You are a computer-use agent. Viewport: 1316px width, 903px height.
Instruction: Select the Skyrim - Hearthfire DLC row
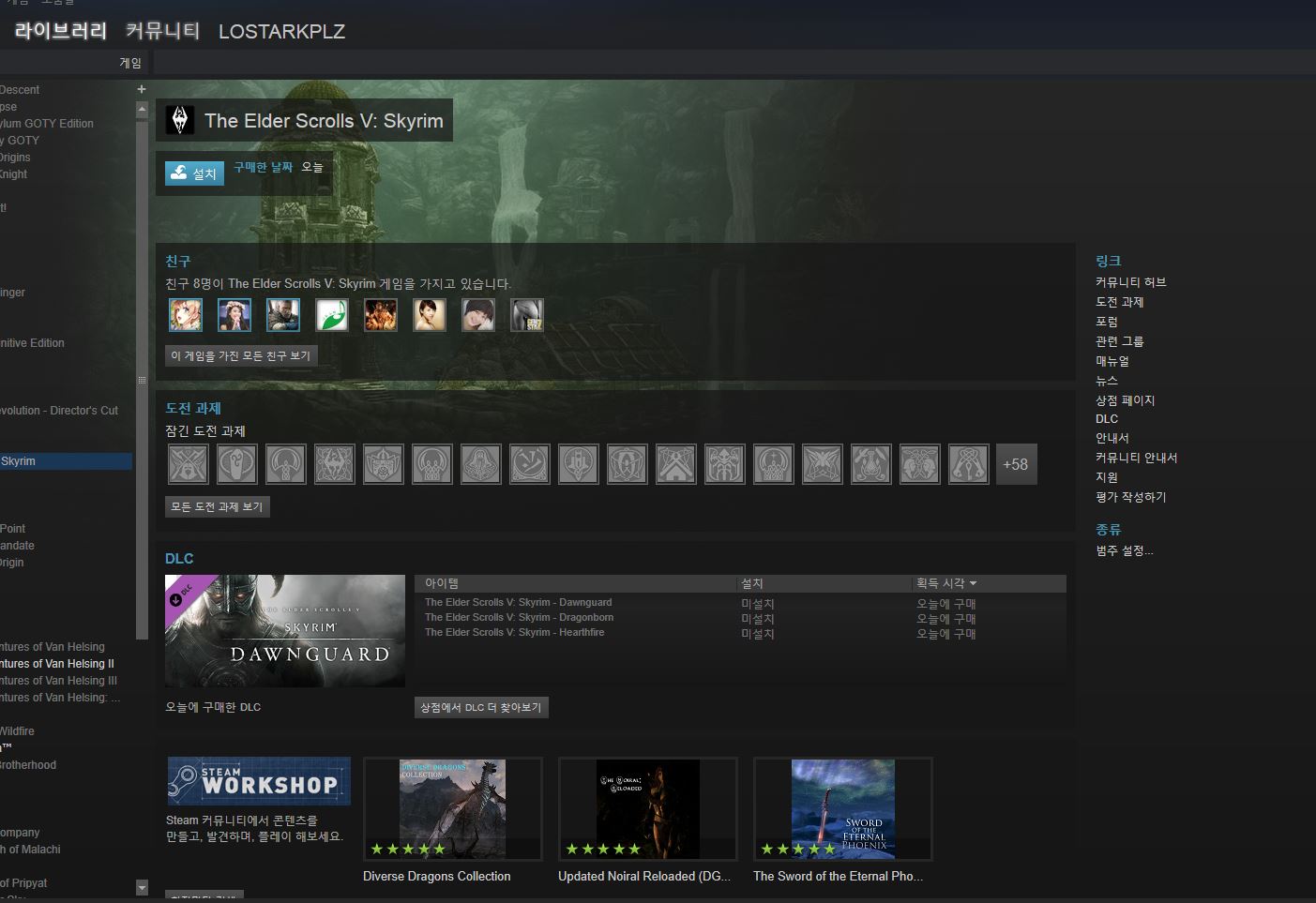[740, 633]
